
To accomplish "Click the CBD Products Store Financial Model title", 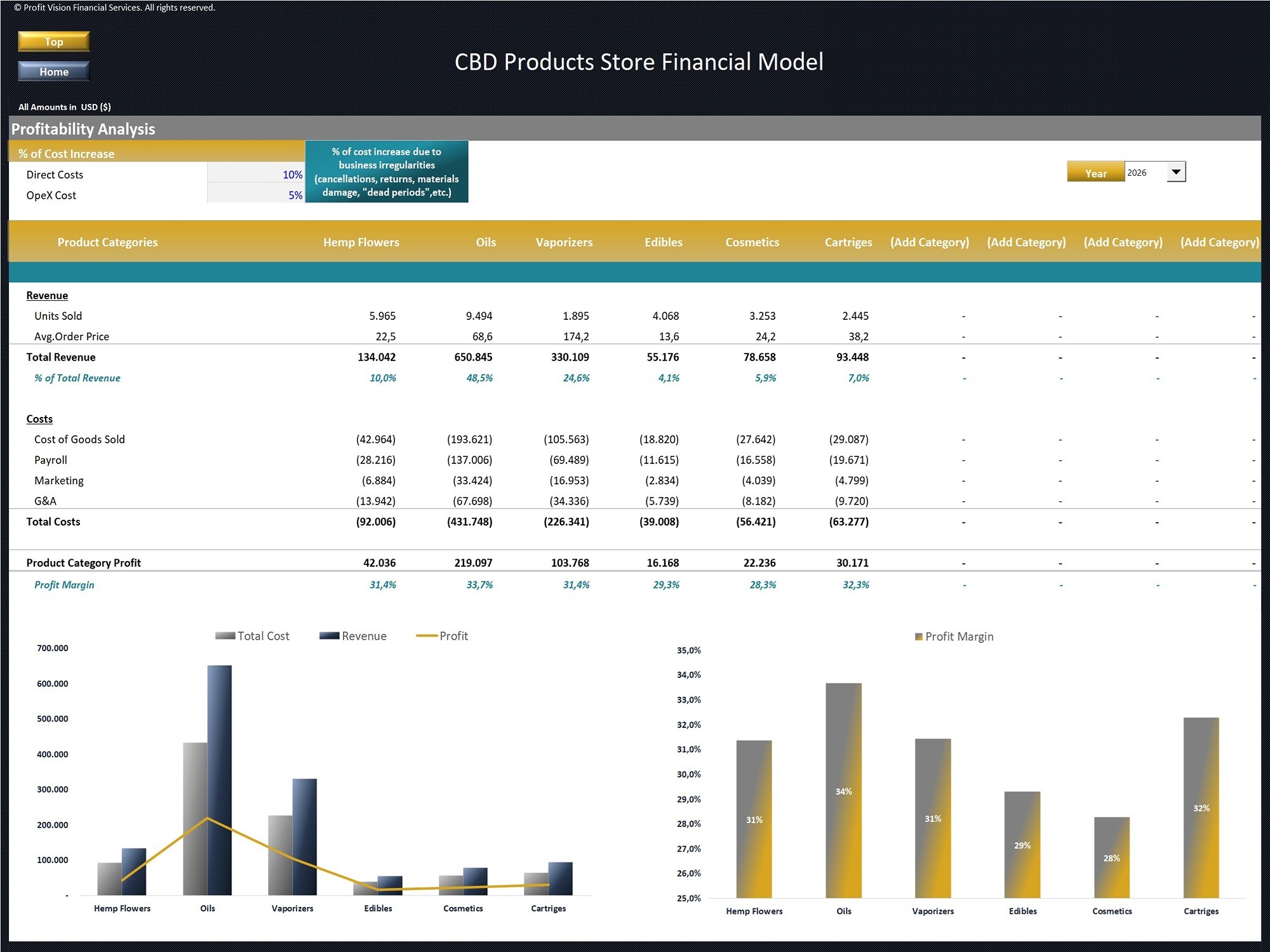I will point(639,62).
